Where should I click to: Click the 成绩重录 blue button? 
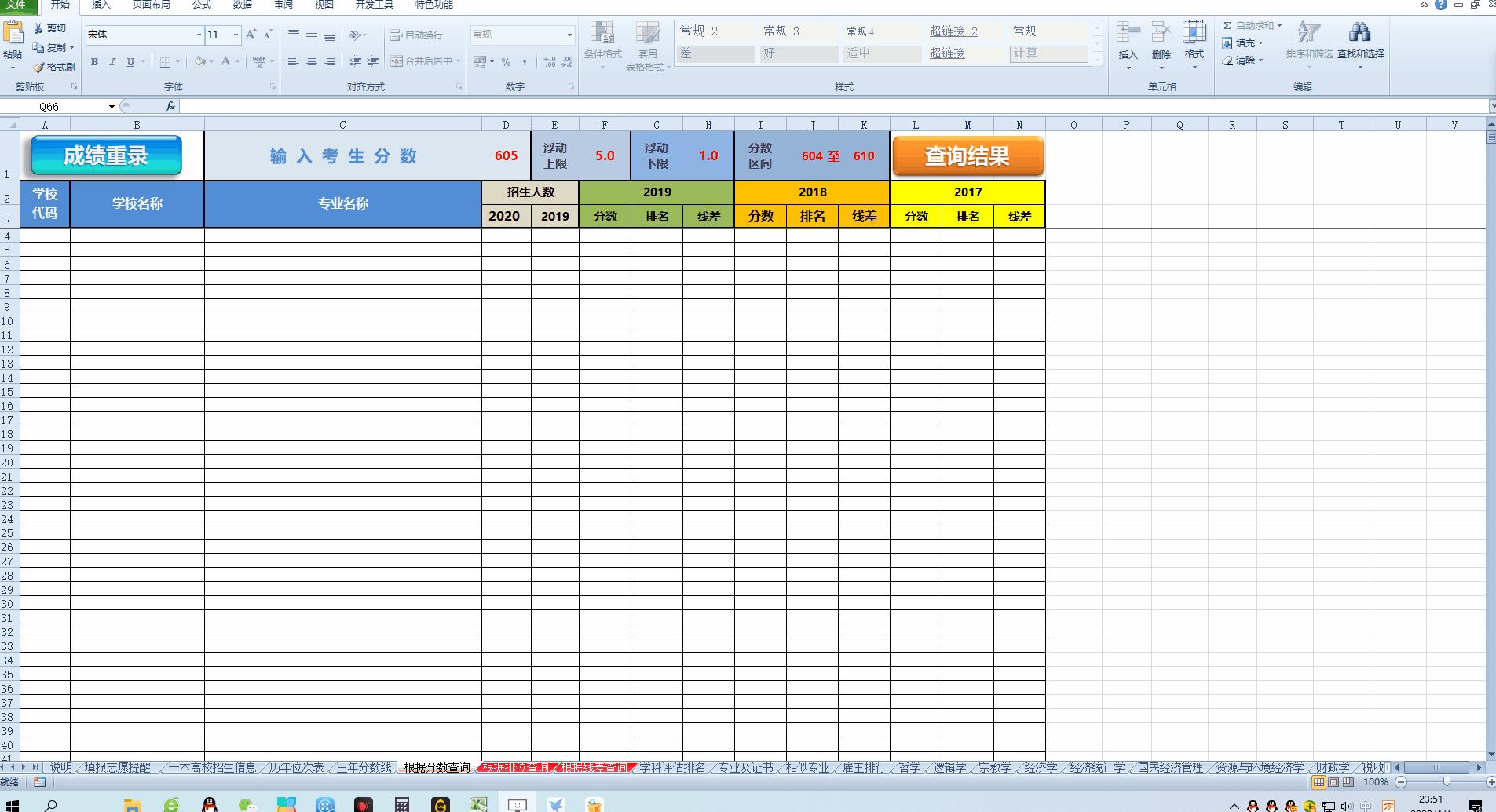[106, 155]
